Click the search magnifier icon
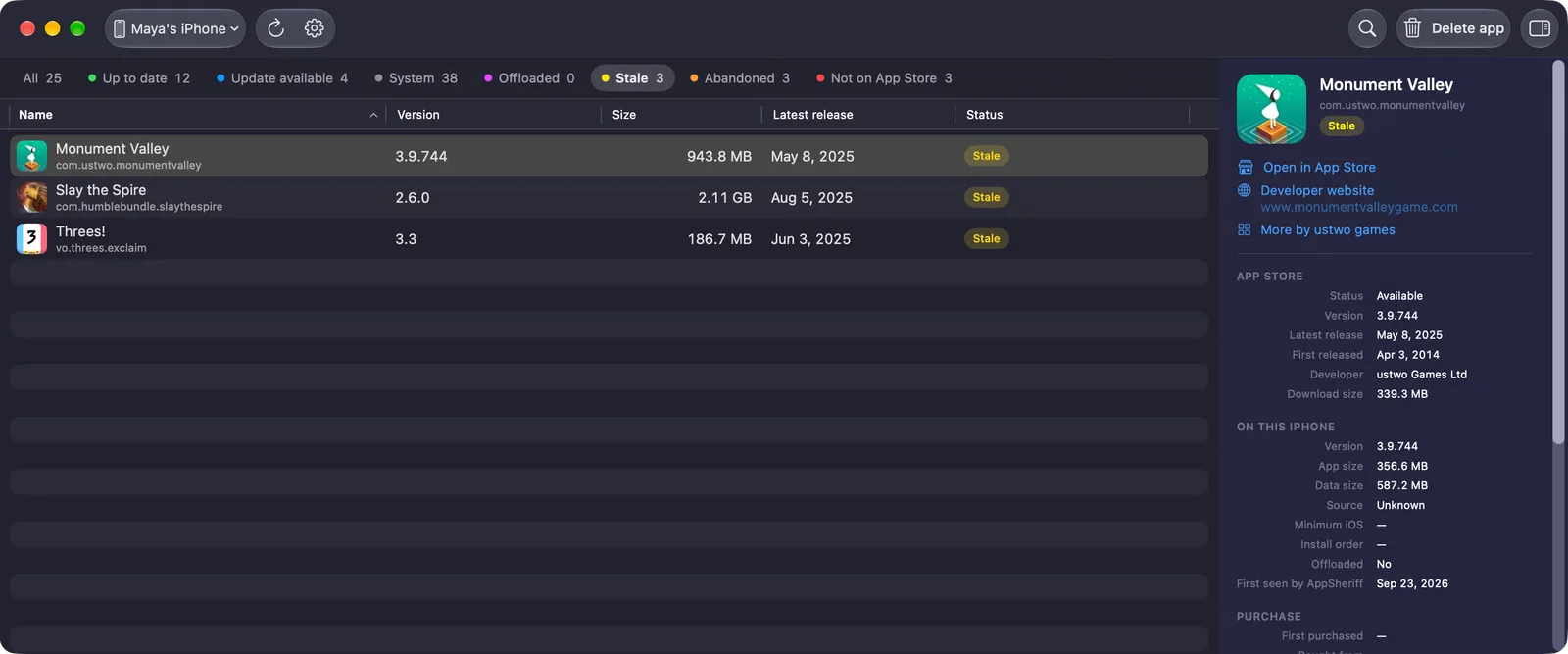 click(x=1367, y=28)
